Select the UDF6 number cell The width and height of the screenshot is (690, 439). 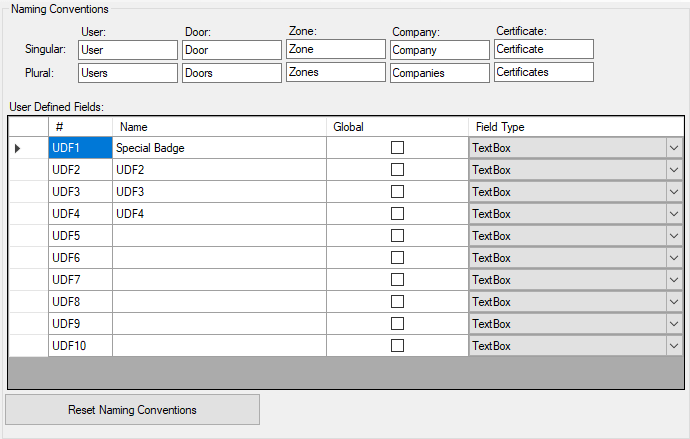(80, 258)
